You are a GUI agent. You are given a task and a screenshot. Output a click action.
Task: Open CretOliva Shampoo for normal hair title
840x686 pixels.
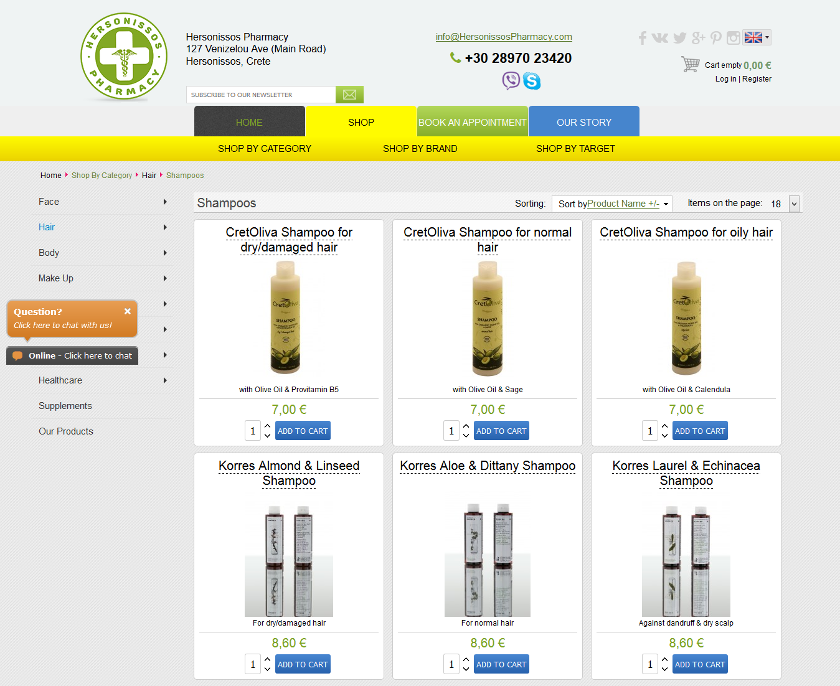pyautogui.click(x=488, y=239)
